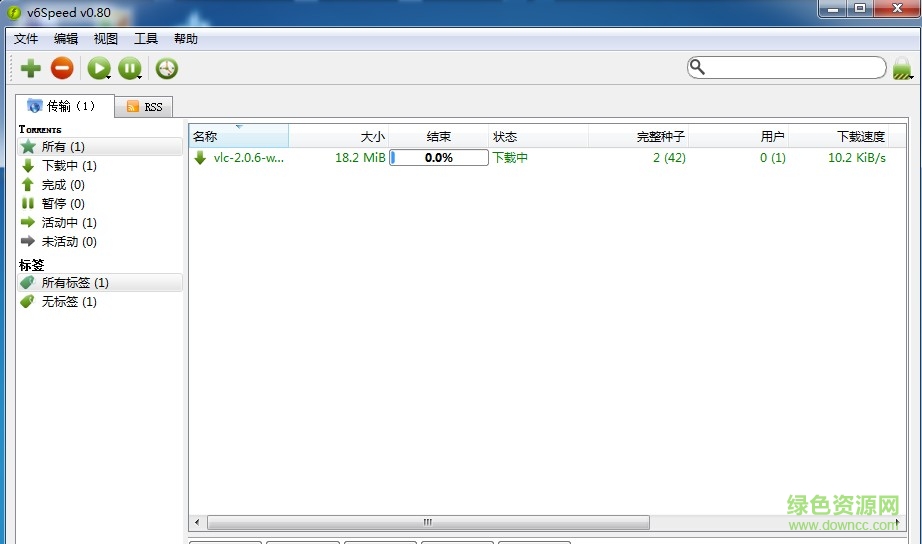Select 所有 (1) filter

pos(100,146)
